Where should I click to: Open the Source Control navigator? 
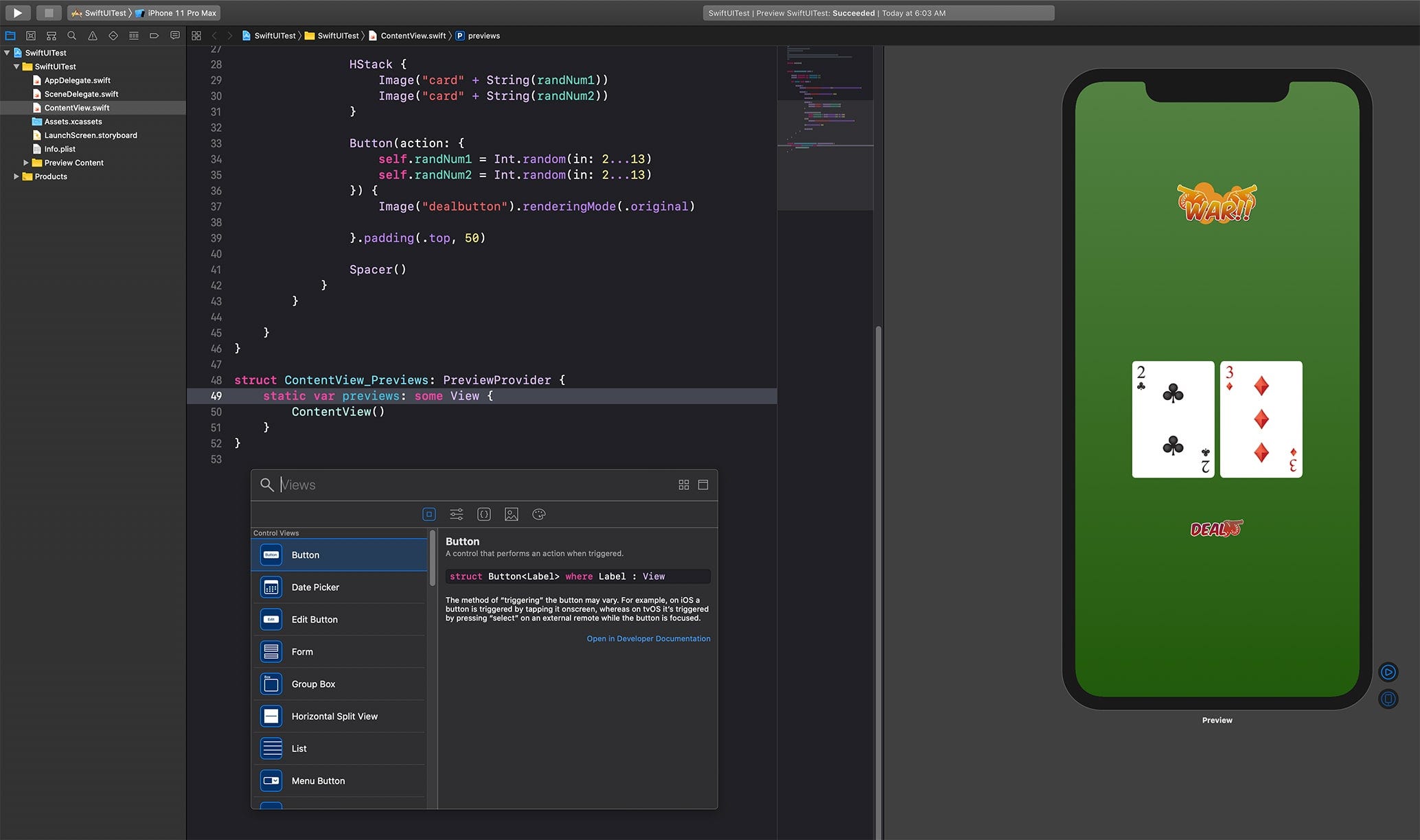point(31,36)
